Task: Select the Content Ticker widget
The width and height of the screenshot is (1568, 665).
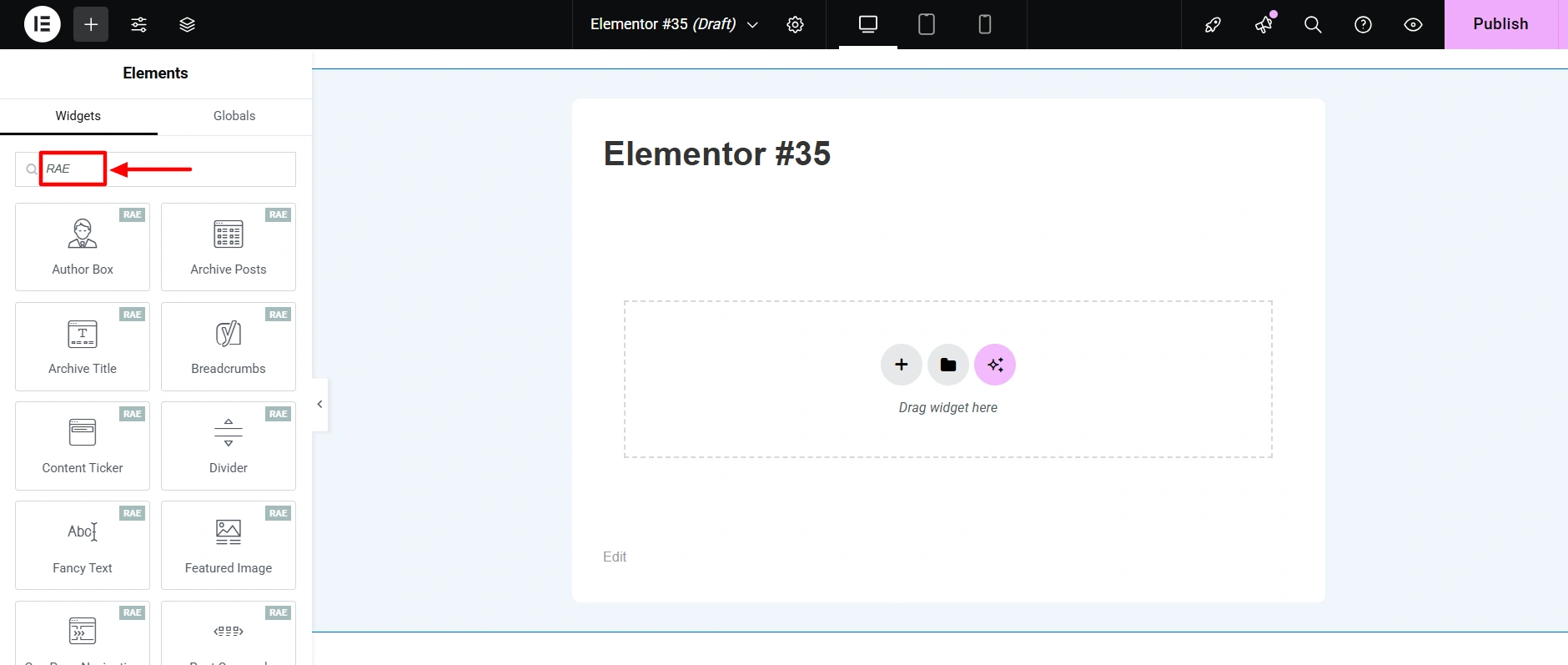Action: pyautogui.click(x=83, y=446)
